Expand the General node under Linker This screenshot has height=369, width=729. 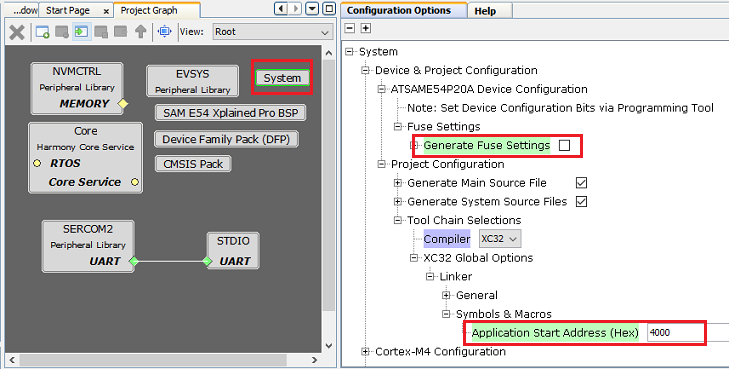tap(446, 295)
